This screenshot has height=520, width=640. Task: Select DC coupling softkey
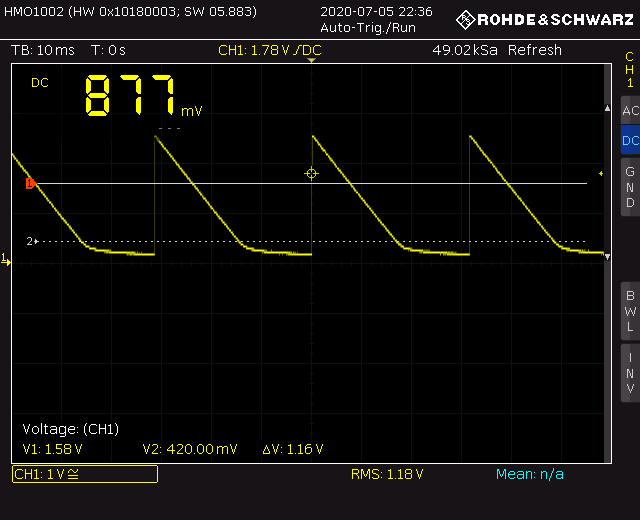(630, 140)
